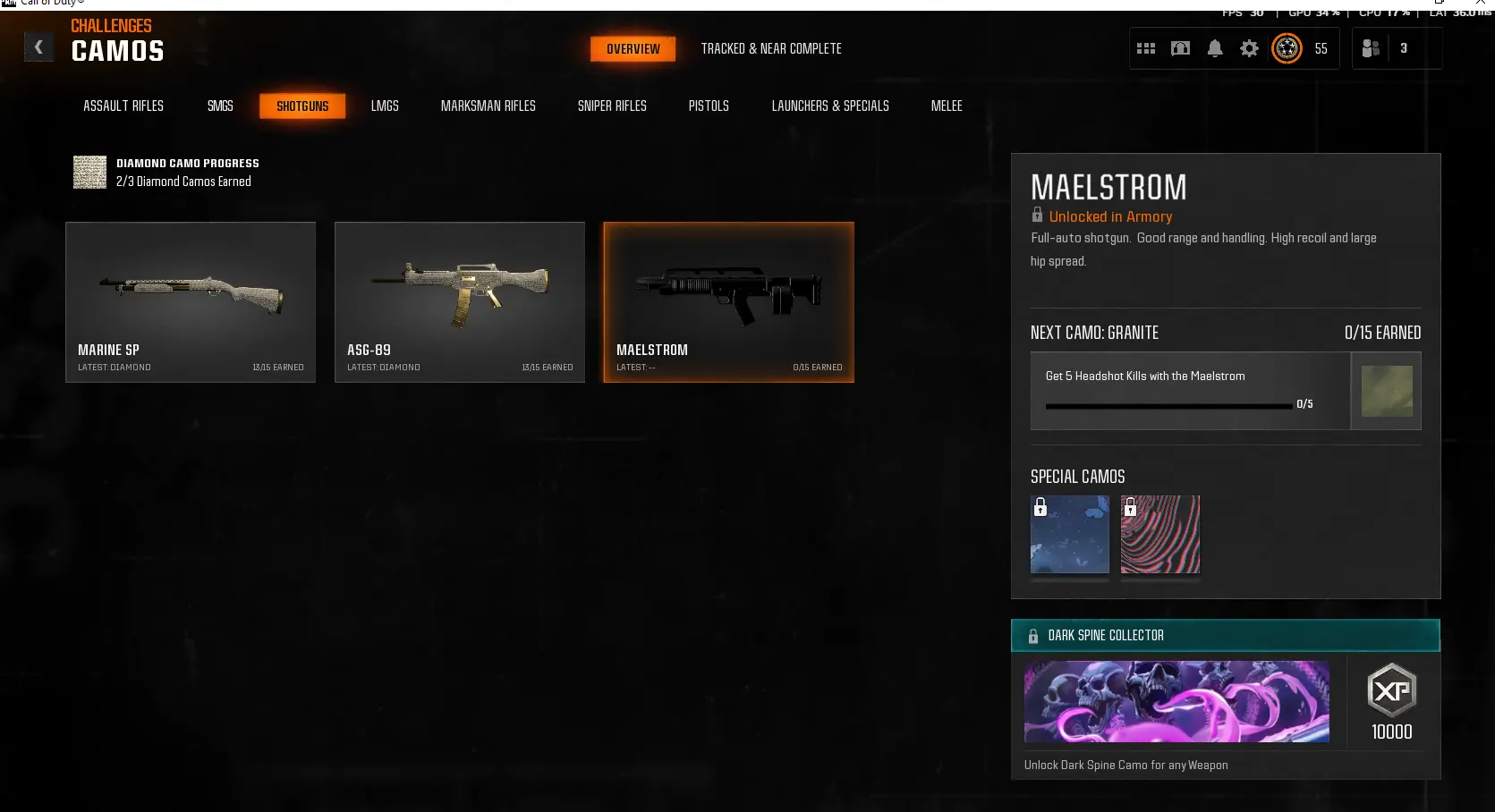
Task: Select the locked red striped special camo
Action: tap(1160, 534)
